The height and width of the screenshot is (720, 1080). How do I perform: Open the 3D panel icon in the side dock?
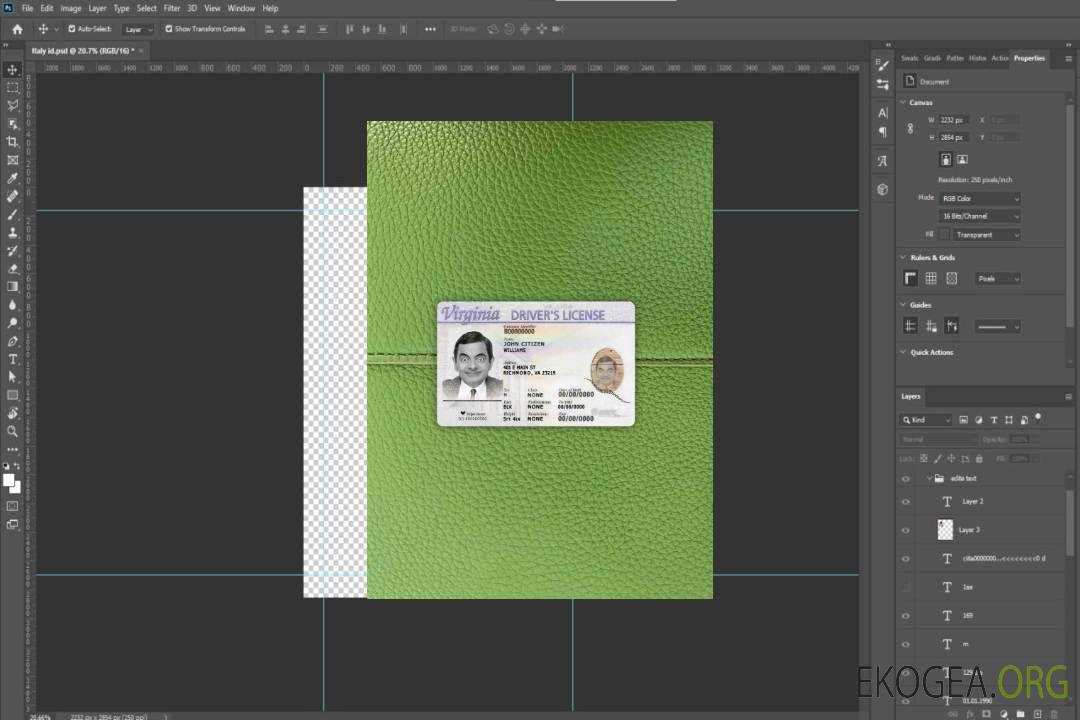(x=882, y=189)
